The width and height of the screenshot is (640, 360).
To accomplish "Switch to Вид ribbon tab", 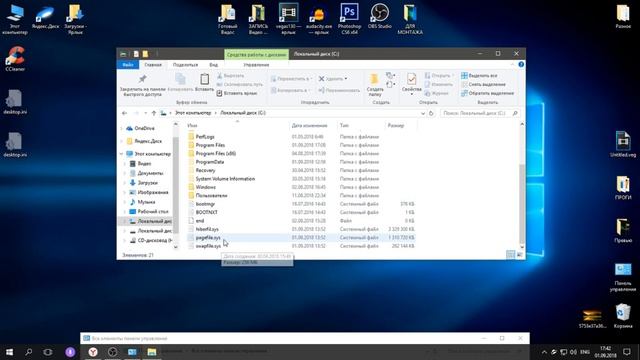I will point(213,64).
